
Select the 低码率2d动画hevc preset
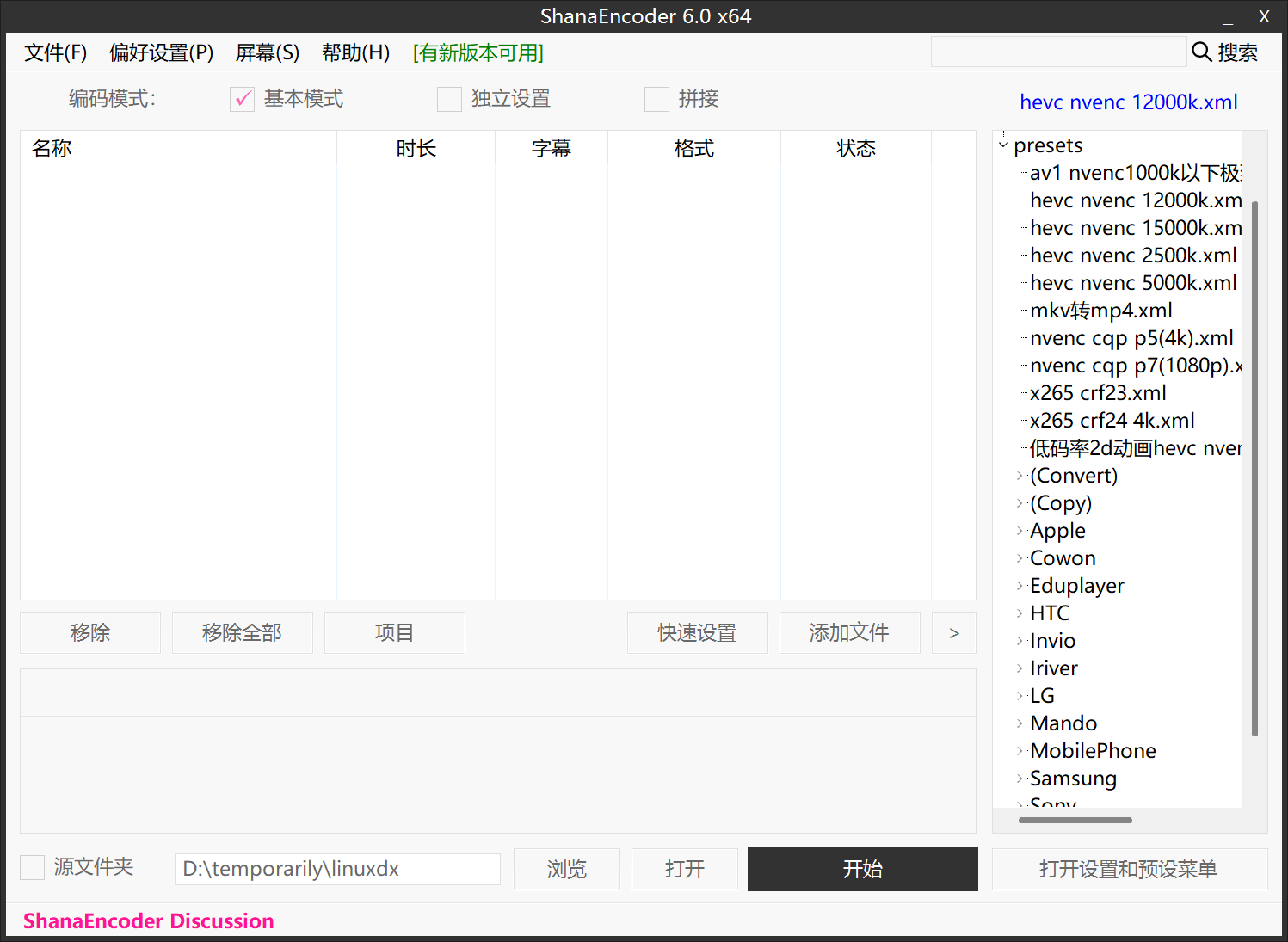click(x=1136, y=448)
